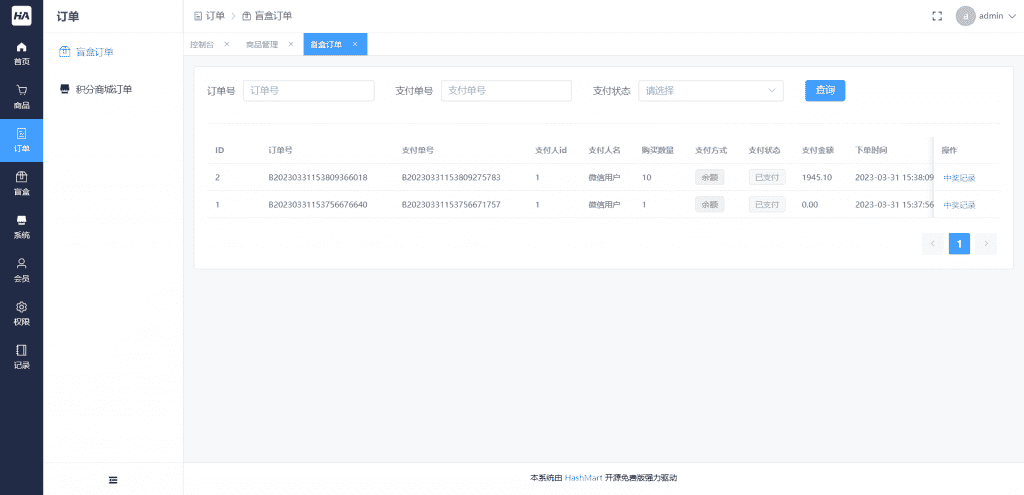
Task: Open 权限 permissions gear icon
Action: (x=21, y=313)
